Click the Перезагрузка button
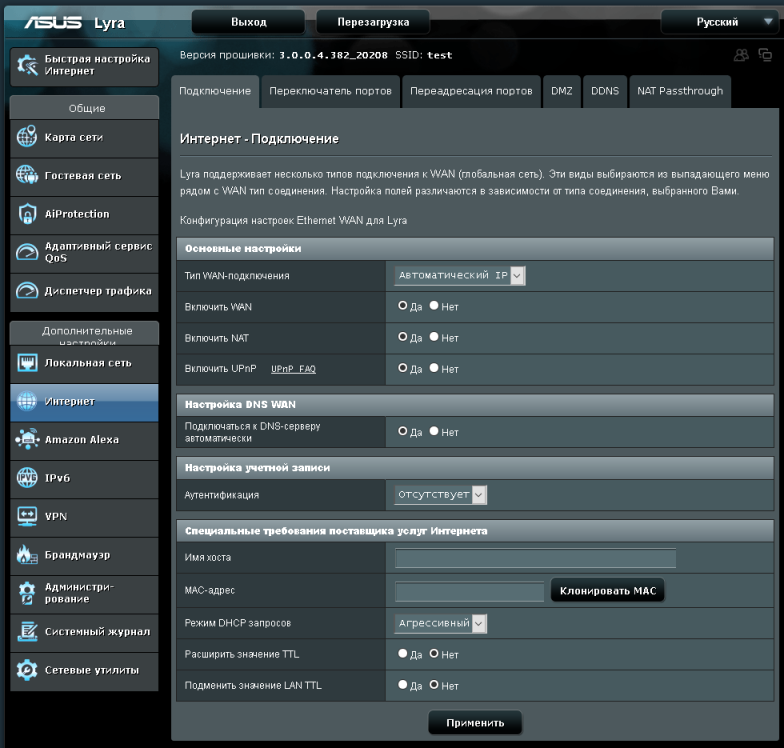Image resolution: width=784 pixels, height=748 pixels. (x=373, y=22)
